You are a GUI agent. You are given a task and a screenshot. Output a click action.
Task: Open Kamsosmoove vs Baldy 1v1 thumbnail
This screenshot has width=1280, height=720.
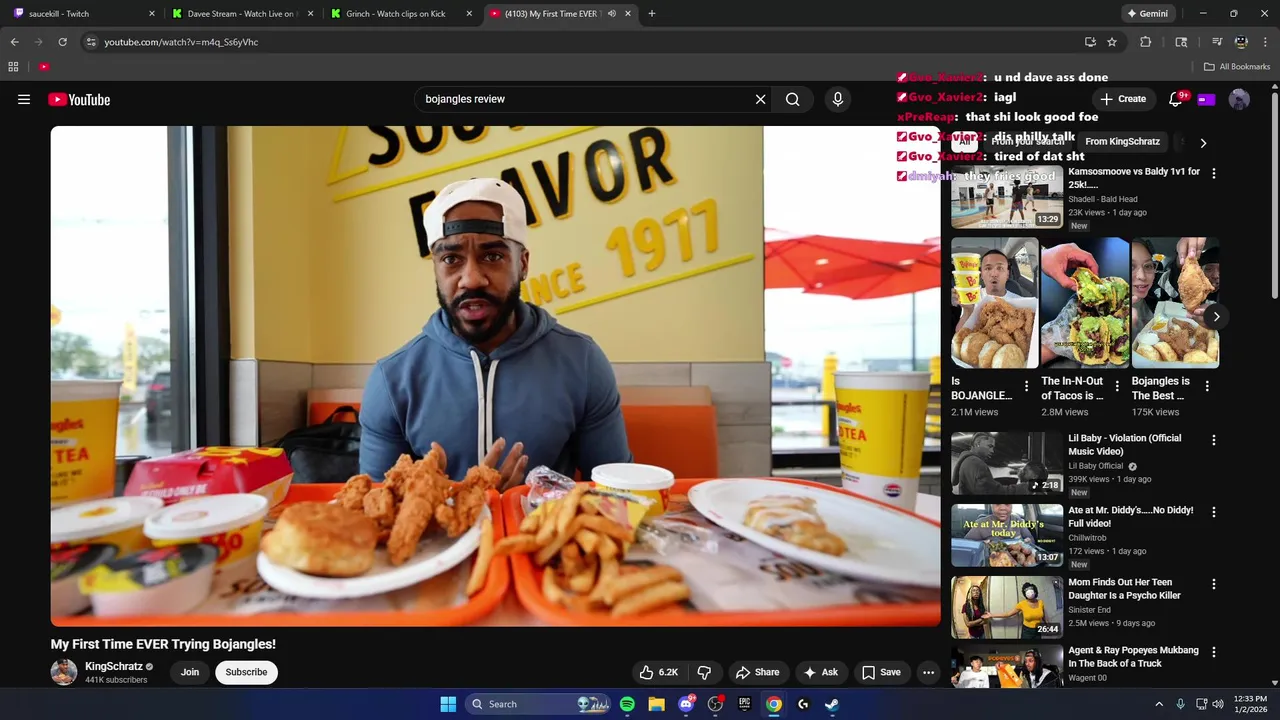tap(1007, 197)
